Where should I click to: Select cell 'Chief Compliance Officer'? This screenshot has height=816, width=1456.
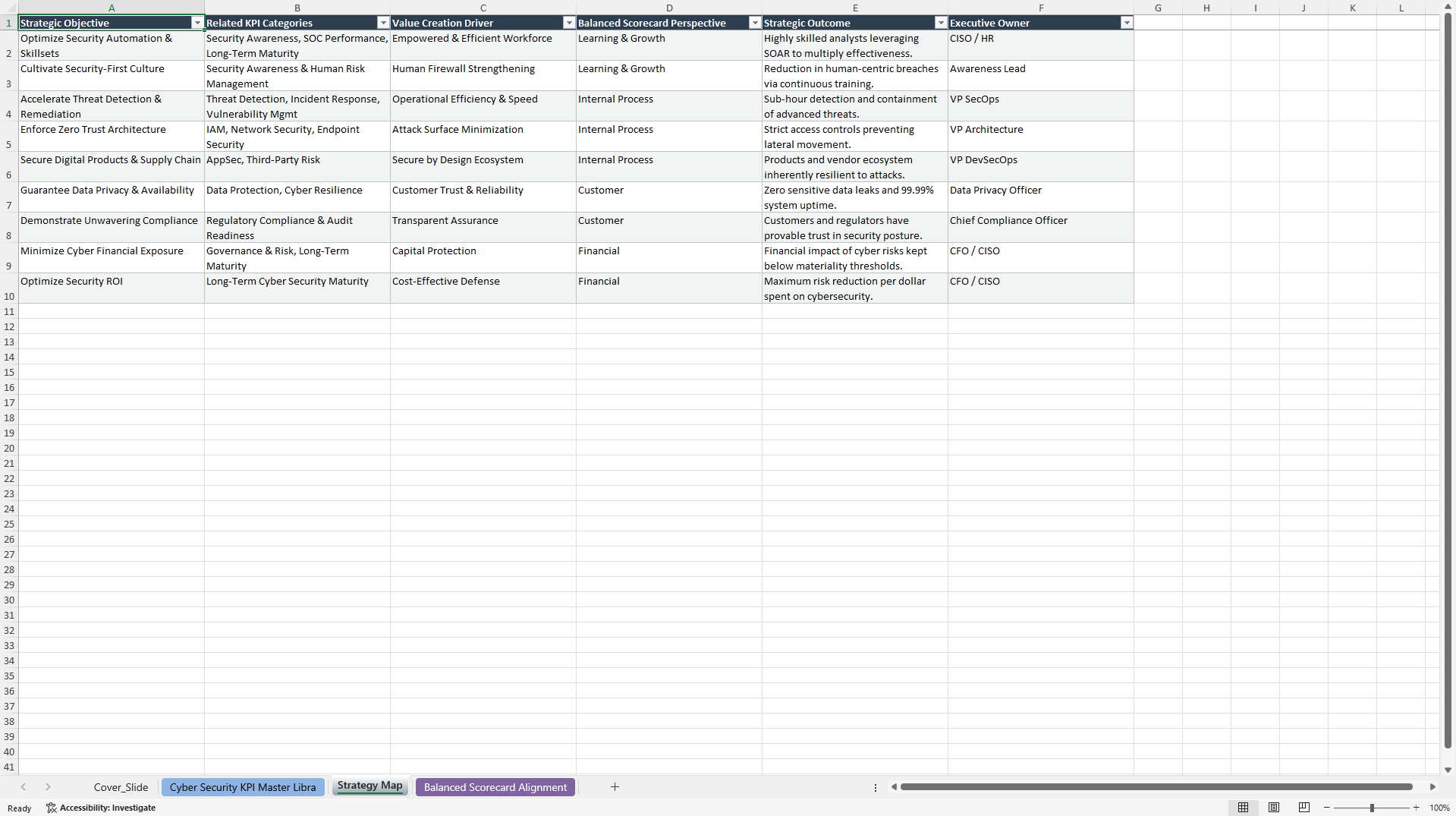[1041, 228]
